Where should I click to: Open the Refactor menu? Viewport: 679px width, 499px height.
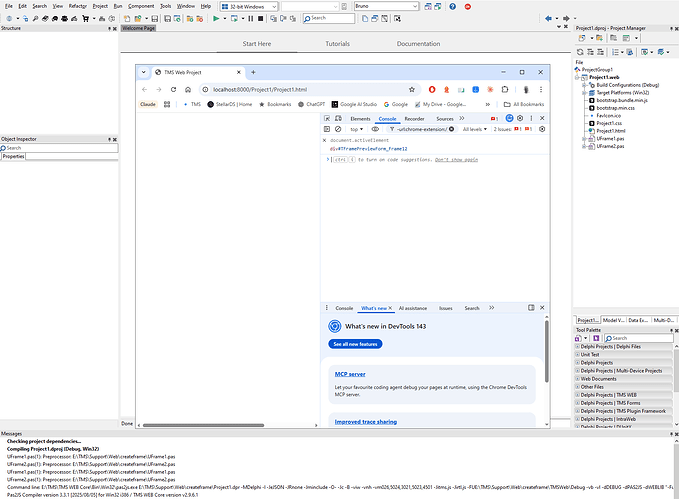click(77, 6)
